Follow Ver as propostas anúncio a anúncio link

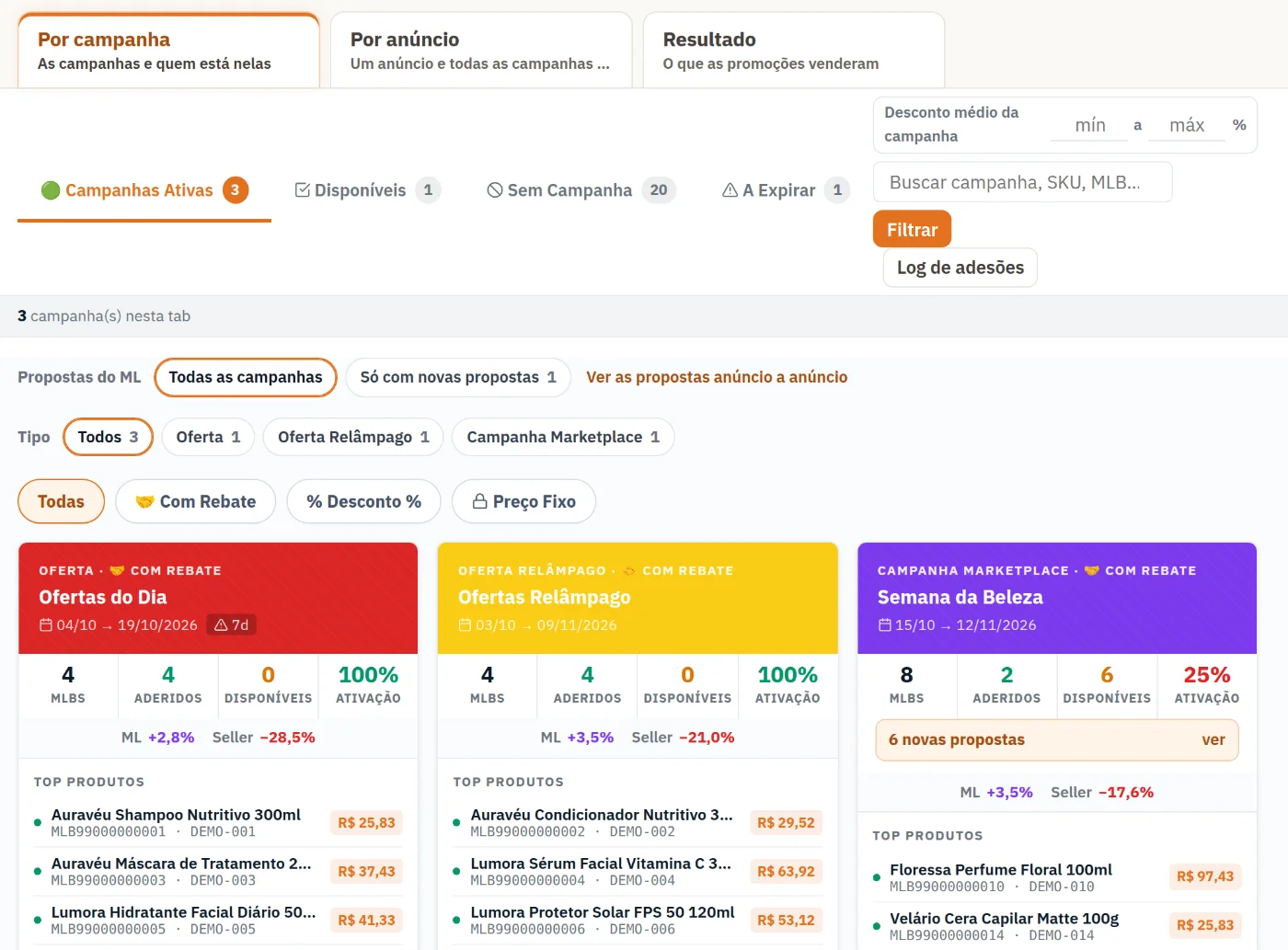[x=717, y=377]
